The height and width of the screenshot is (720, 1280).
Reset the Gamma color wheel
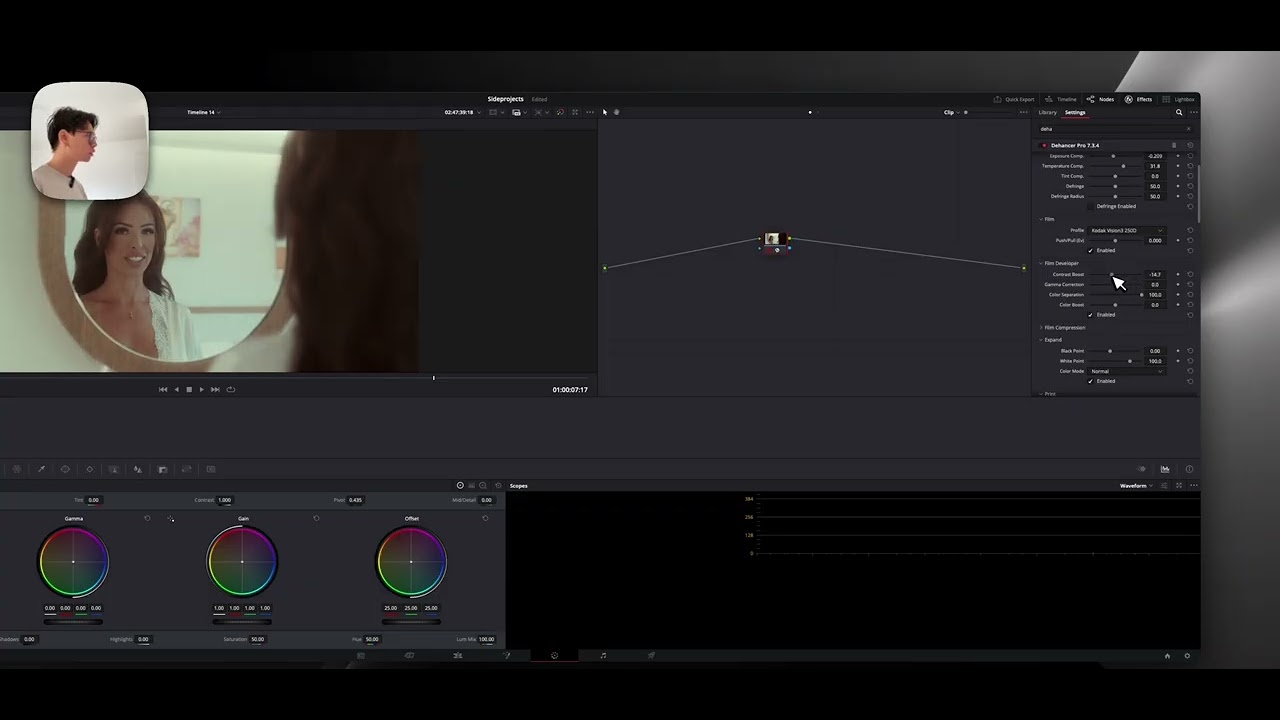[147, 518]
